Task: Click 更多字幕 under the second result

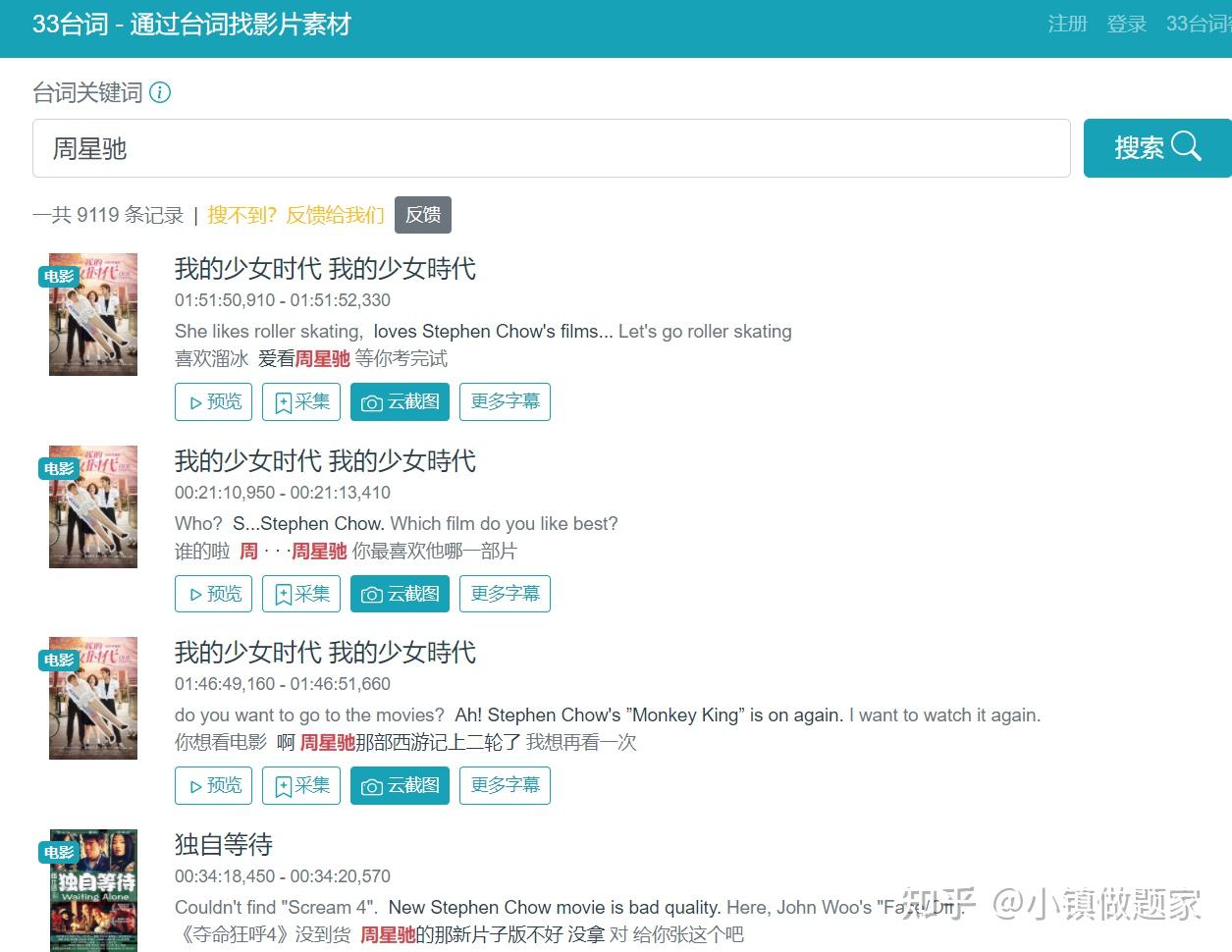Action: point(505,593)
